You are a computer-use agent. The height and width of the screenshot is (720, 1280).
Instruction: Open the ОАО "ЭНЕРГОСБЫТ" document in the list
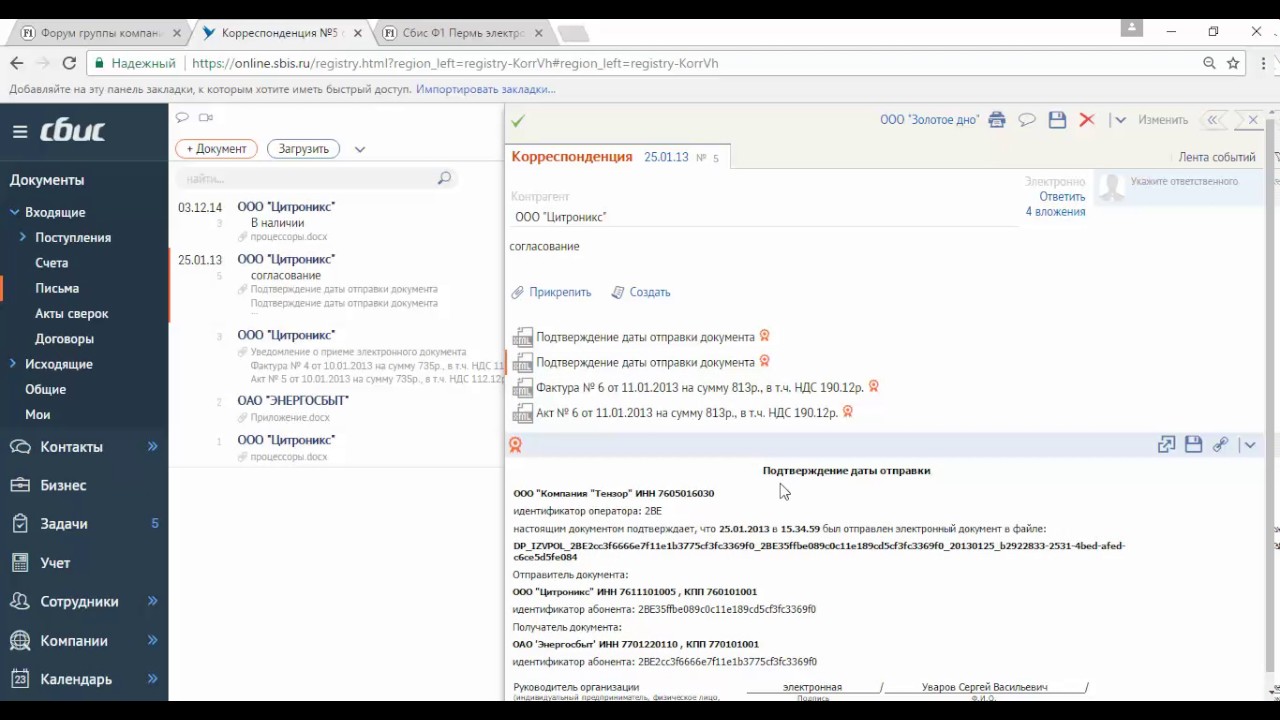click(x=293, y=401)
